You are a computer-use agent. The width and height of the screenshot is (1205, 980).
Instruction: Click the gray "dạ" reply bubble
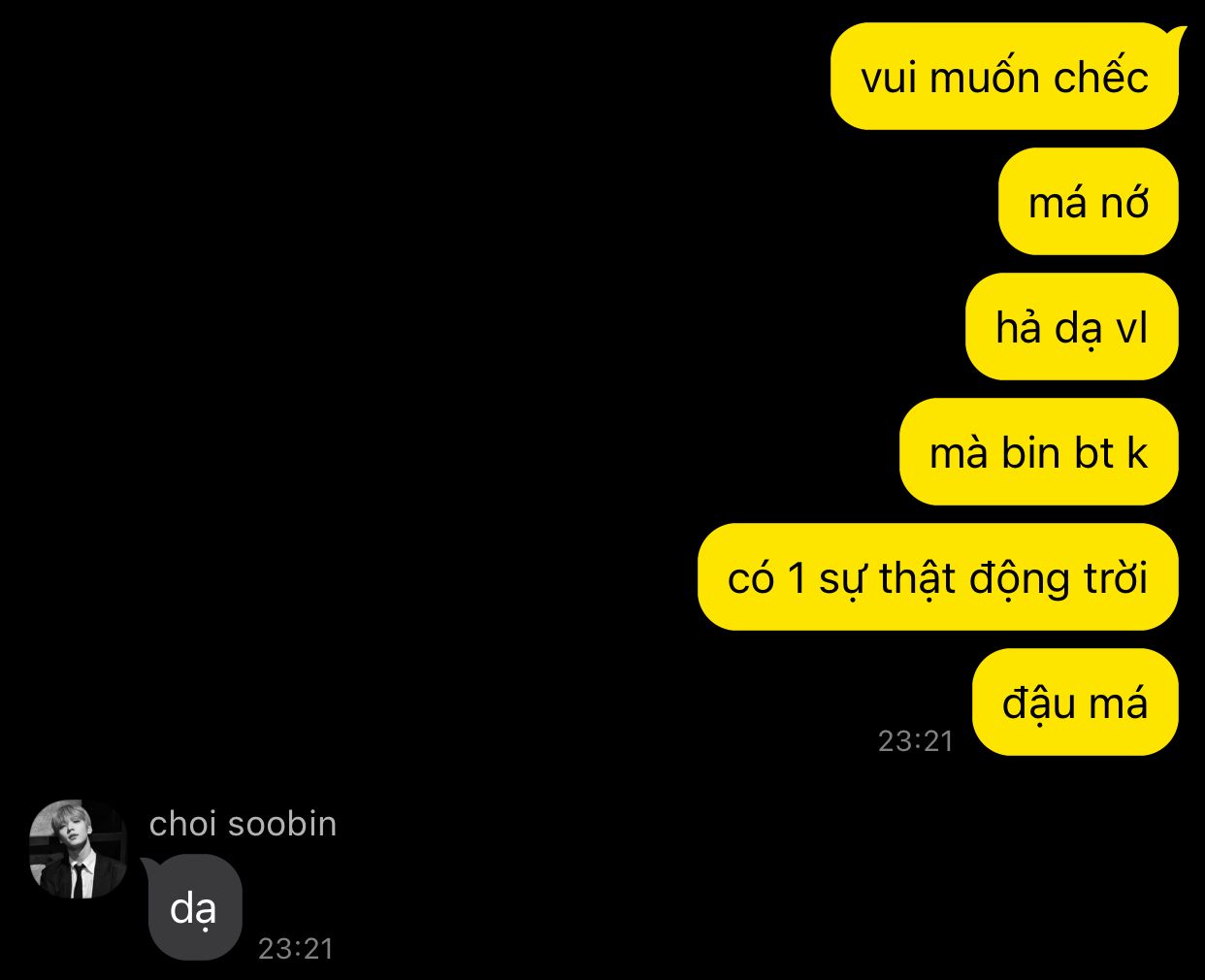pyautogui.click(x=193, y=908)
